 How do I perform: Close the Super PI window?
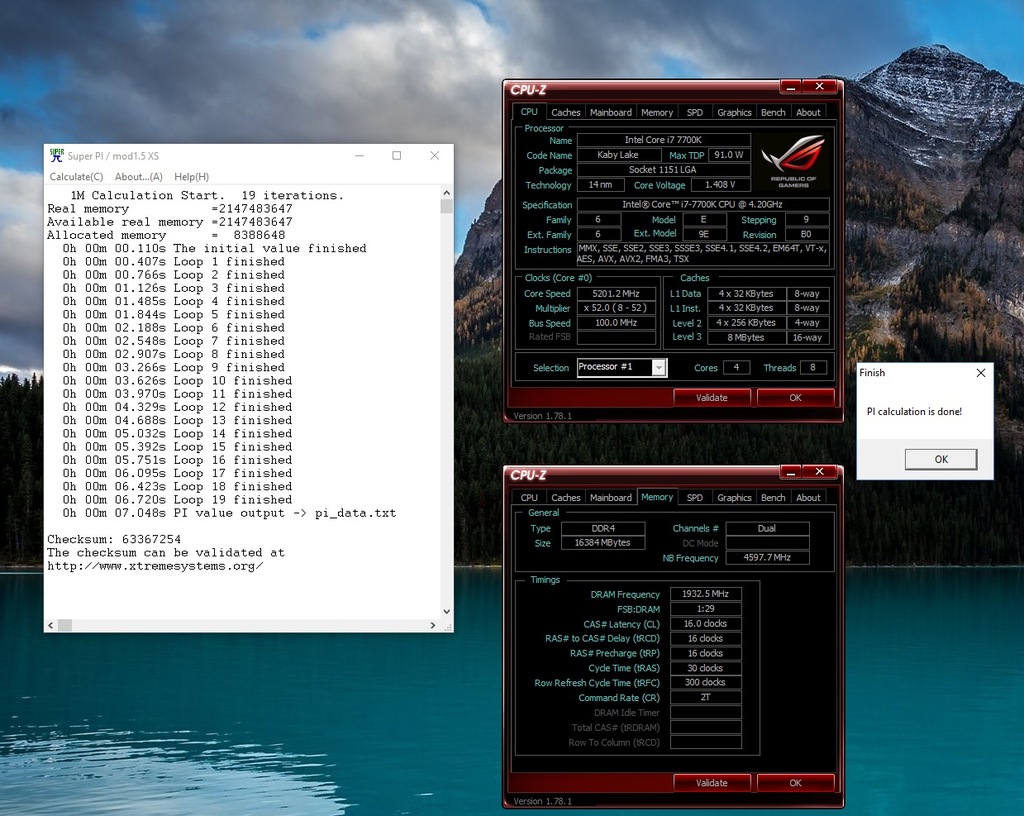435,155
